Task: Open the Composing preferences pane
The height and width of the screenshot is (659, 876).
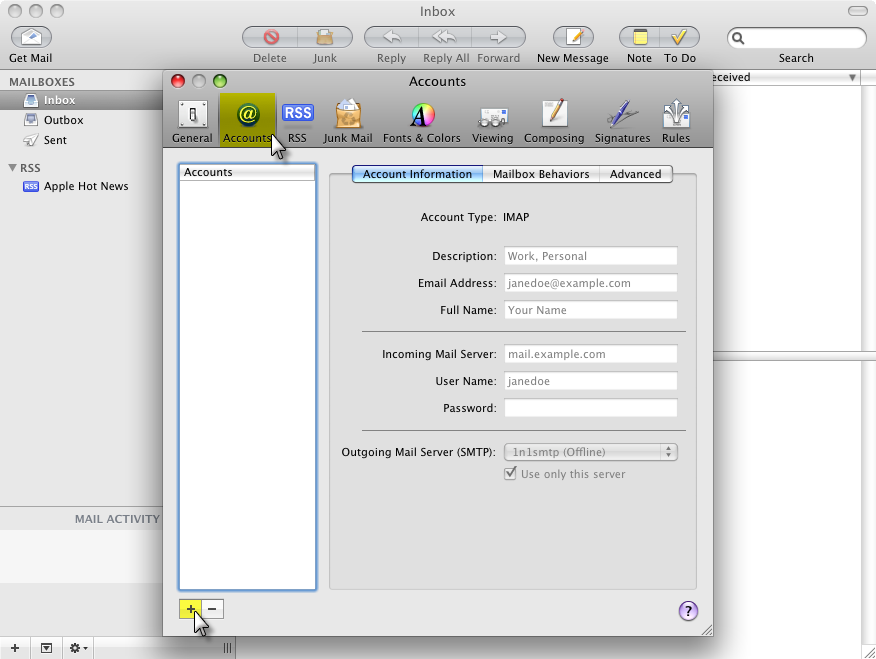Action: click(x=554, y=121)
